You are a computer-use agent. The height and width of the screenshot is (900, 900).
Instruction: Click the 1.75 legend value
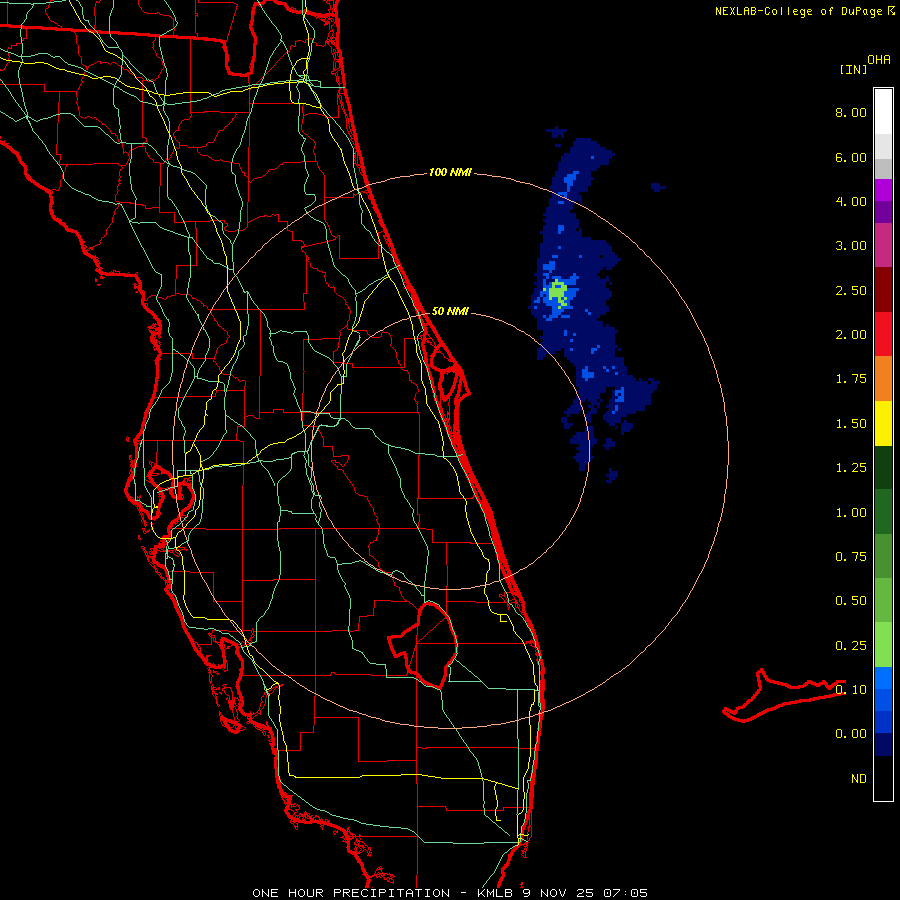(851, 379)
